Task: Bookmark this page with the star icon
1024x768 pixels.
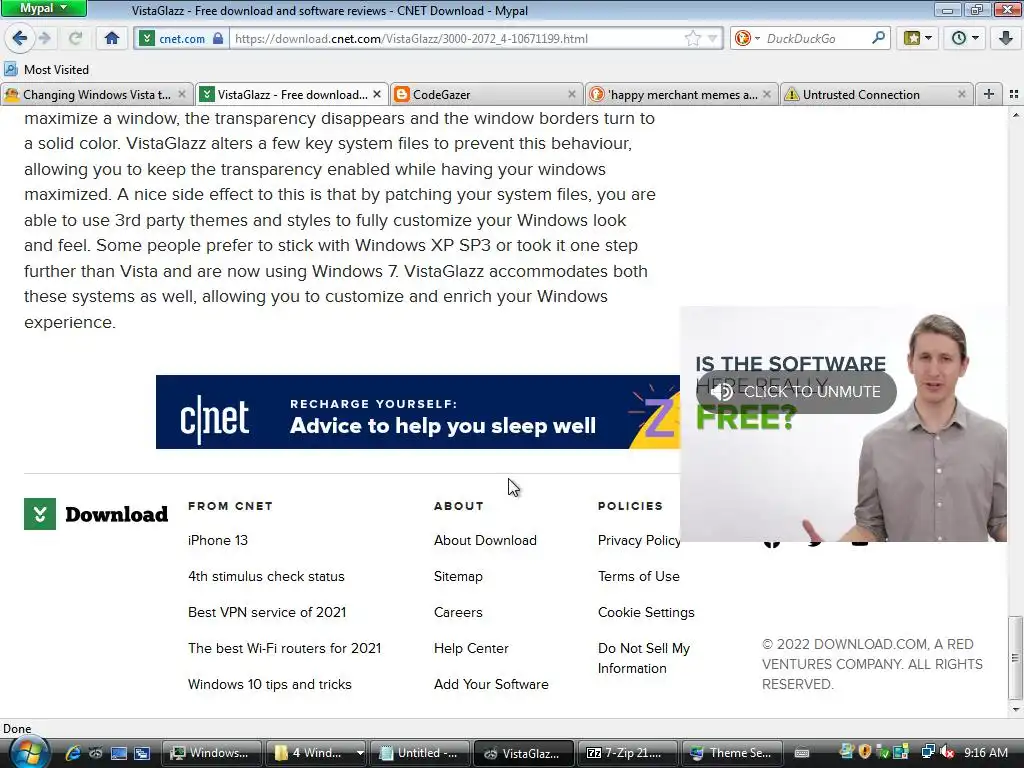Action: click(693, 39)
